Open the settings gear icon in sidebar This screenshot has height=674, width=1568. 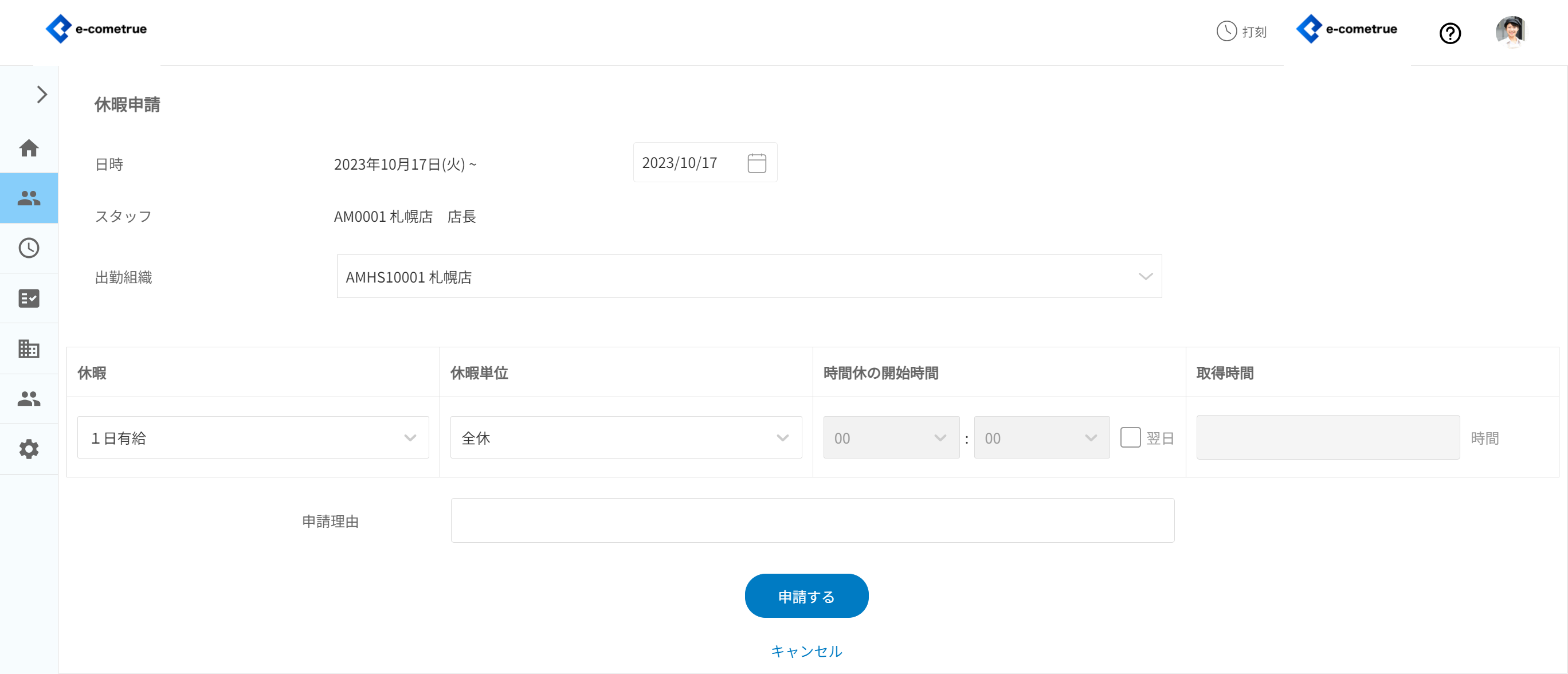pyautogui.click(x=29, y=449)
